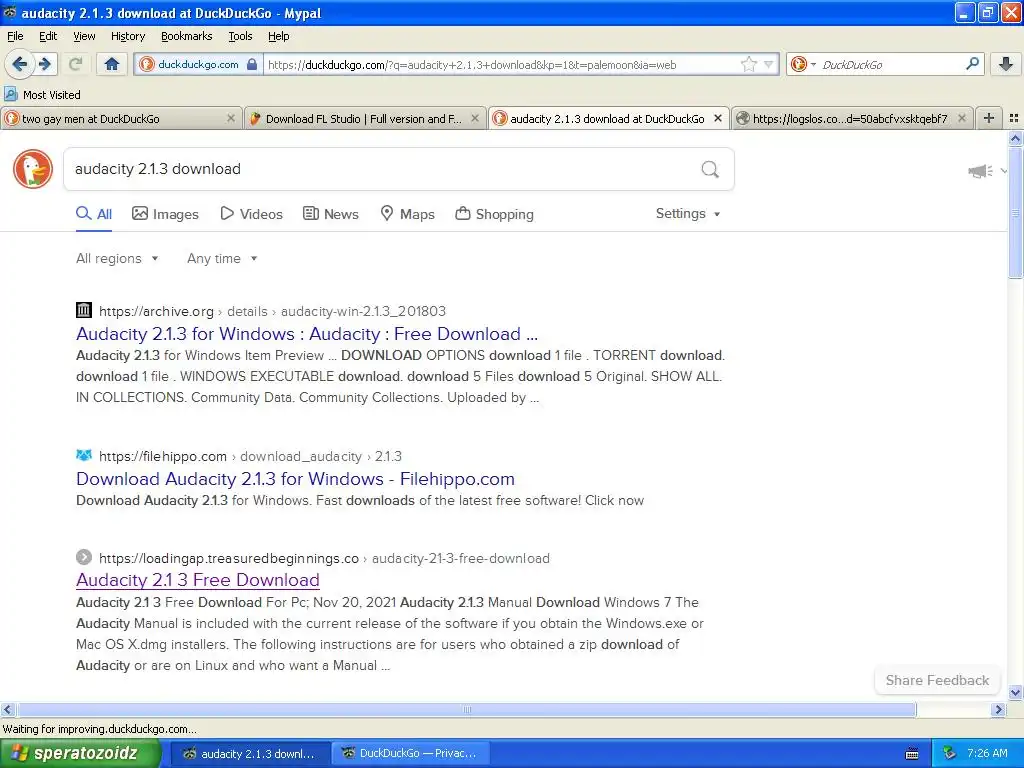Open the URL history dropdown arrow
This screenshot has width=1024, height=768.
[769, 64]
